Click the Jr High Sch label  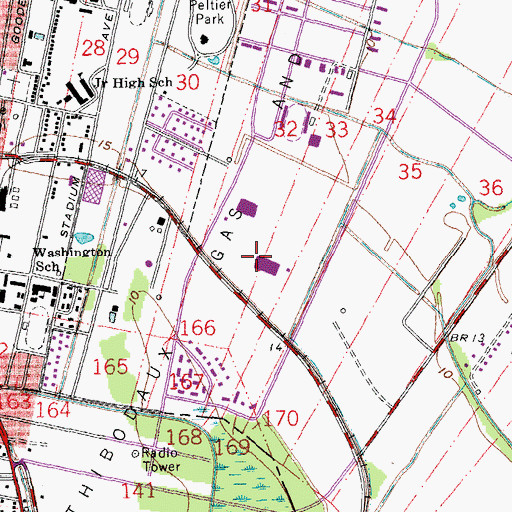point(133,83)
